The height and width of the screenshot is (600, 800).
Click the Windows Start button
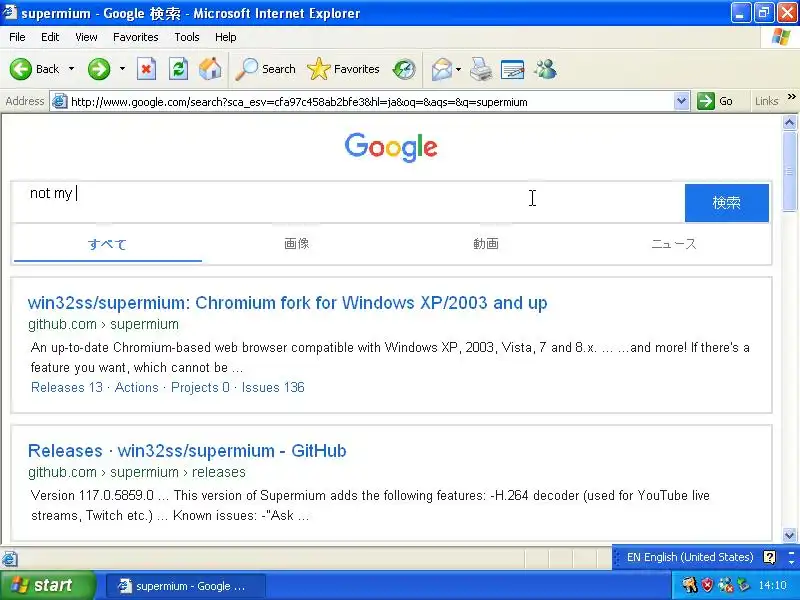tap(47, 585)
